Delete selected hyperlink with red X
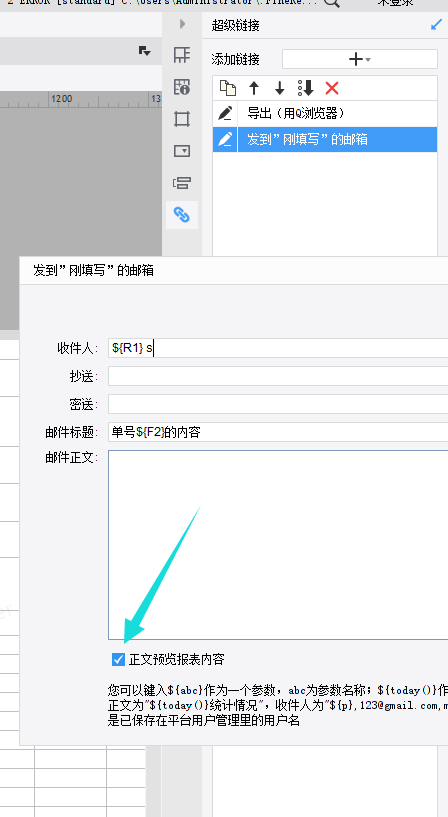This screenshot has height=817, width=448. tap(332, 88)
